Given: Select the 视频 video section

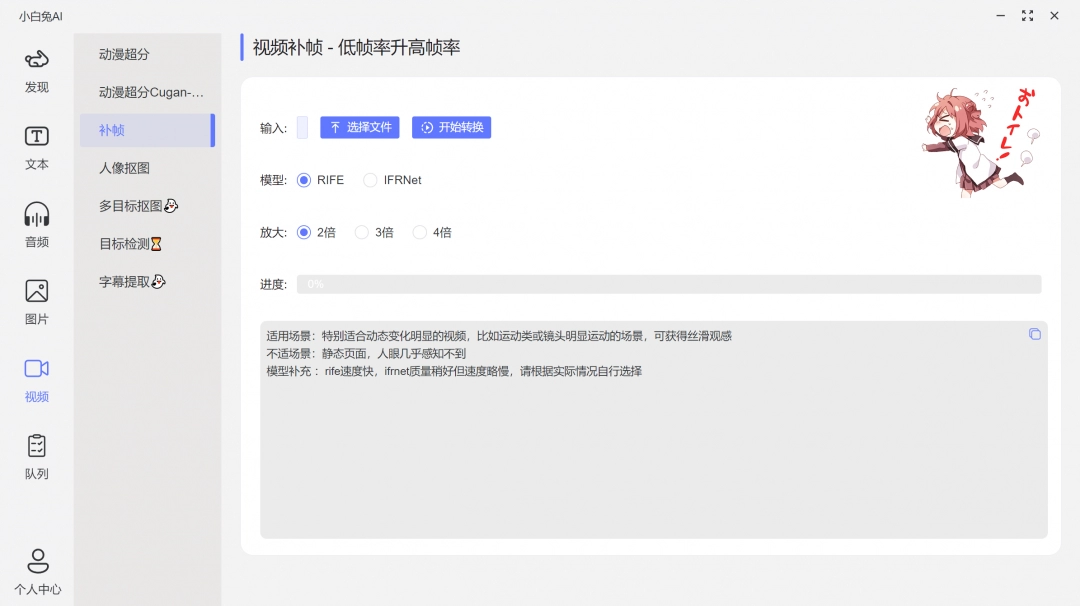Looking at the screenshot, I should tap(36, 380).
